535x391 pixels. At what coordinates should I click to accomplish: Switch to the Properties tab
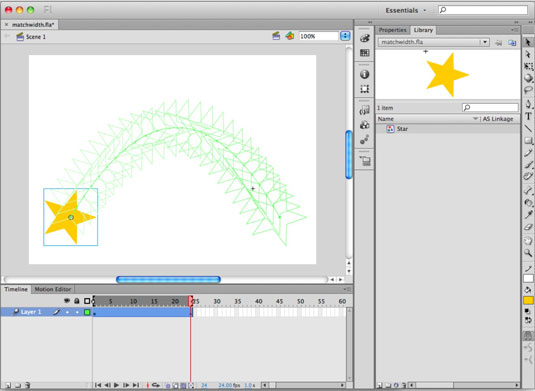[392, 30]
